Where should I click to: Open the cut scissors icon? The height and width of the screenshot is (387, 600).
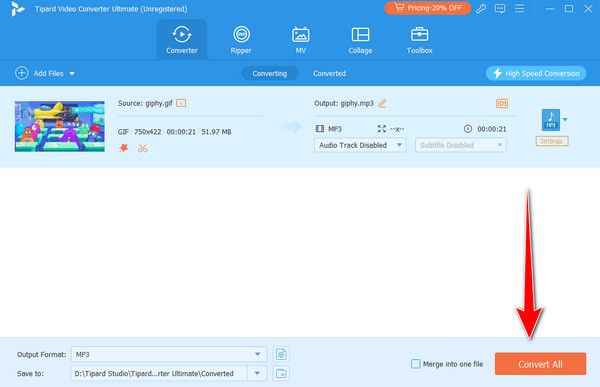[142, 148]
